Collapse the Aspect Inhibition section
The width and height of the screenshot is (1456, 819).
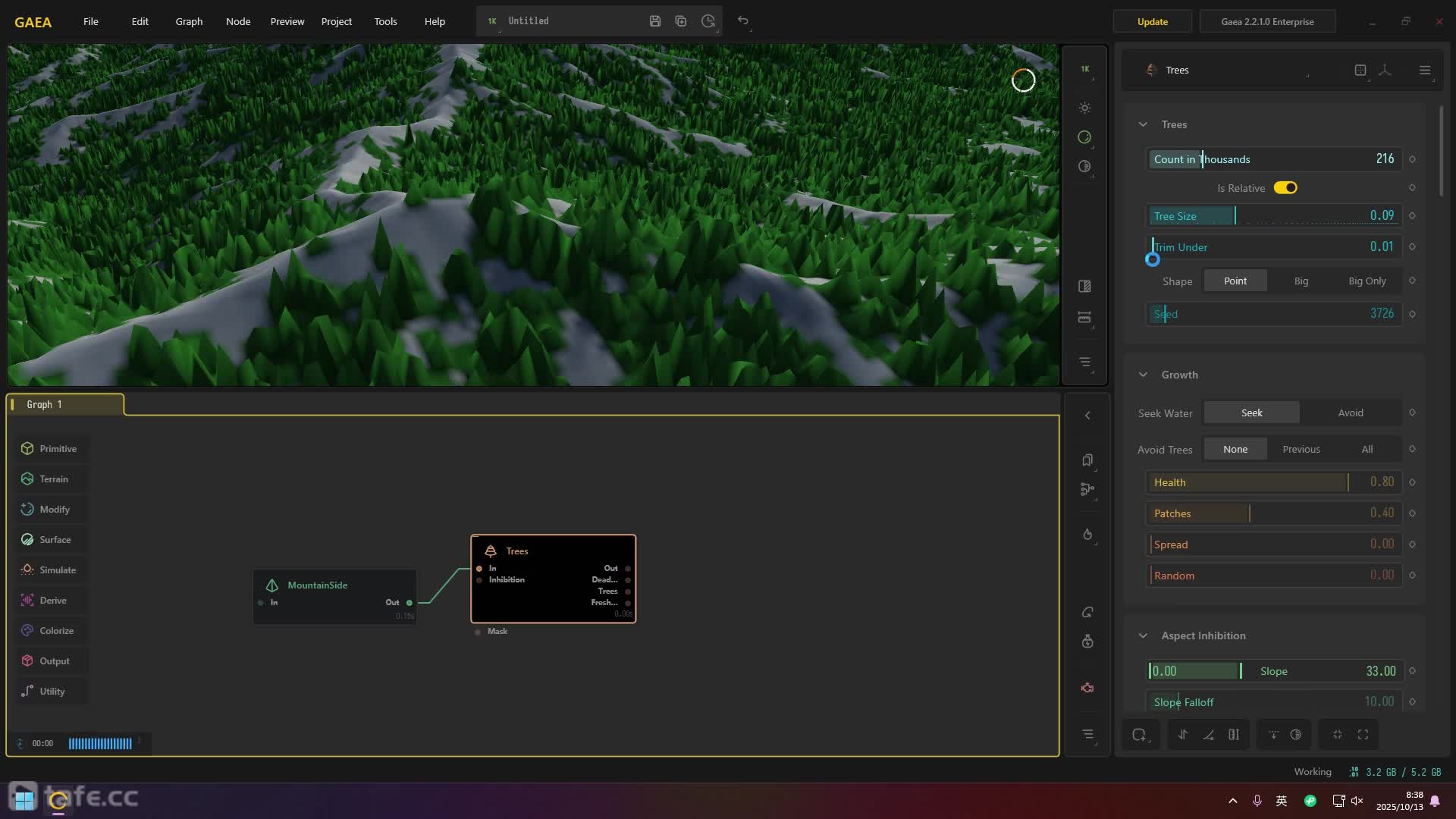pyautogui.click(x=1143, y=635)
